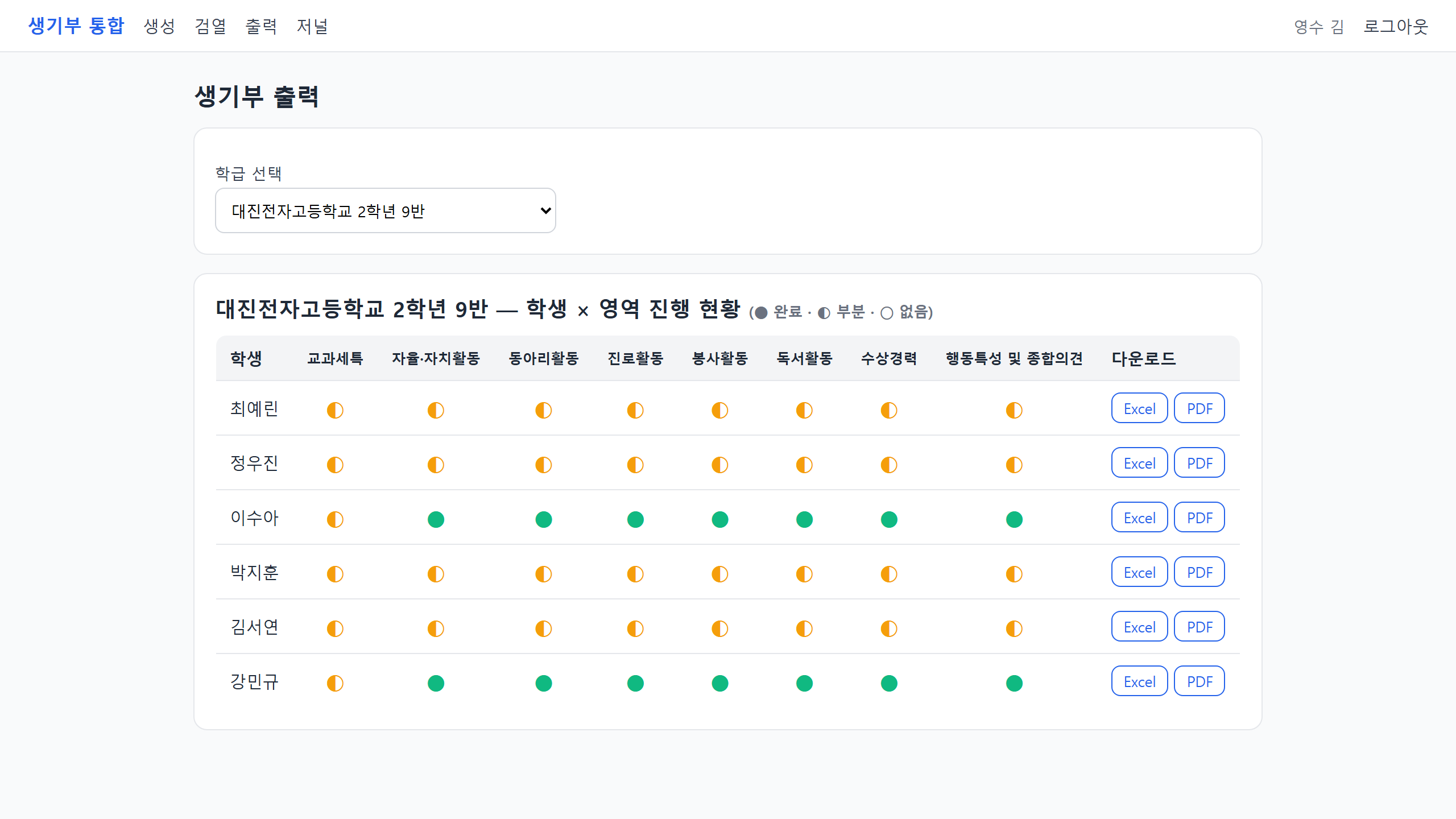Click the 수상경력 column header
The image size is (1456, 819).
[x=889, y=358]
